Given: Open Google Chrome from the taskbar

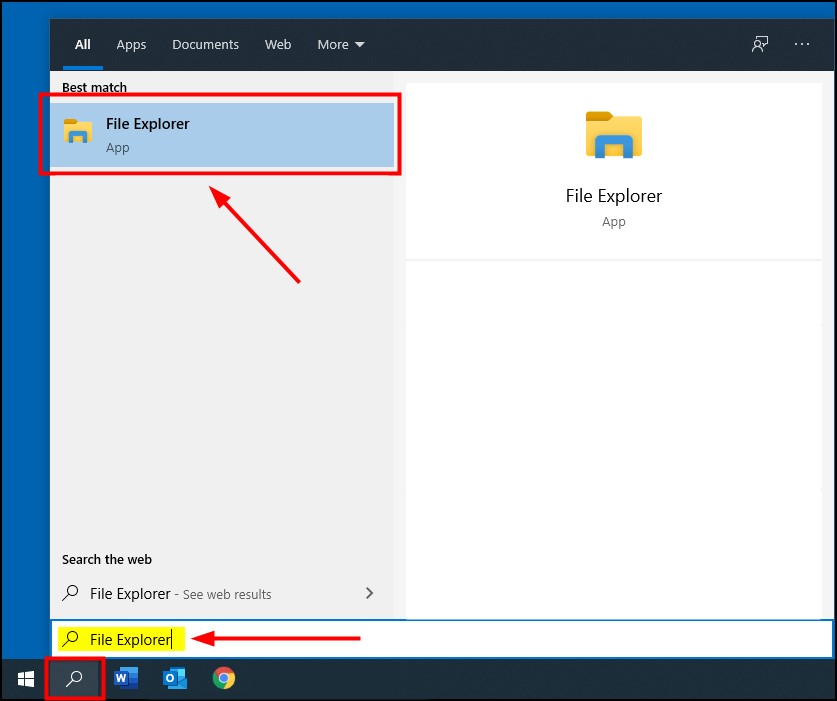Looking at the screenshot, I should tap(223, 678).
